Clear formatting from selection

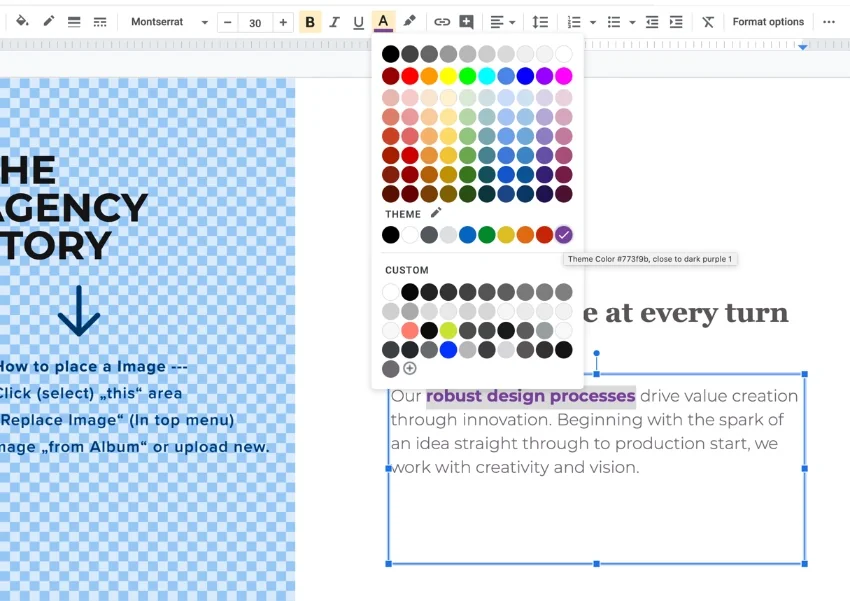(707, 21)
